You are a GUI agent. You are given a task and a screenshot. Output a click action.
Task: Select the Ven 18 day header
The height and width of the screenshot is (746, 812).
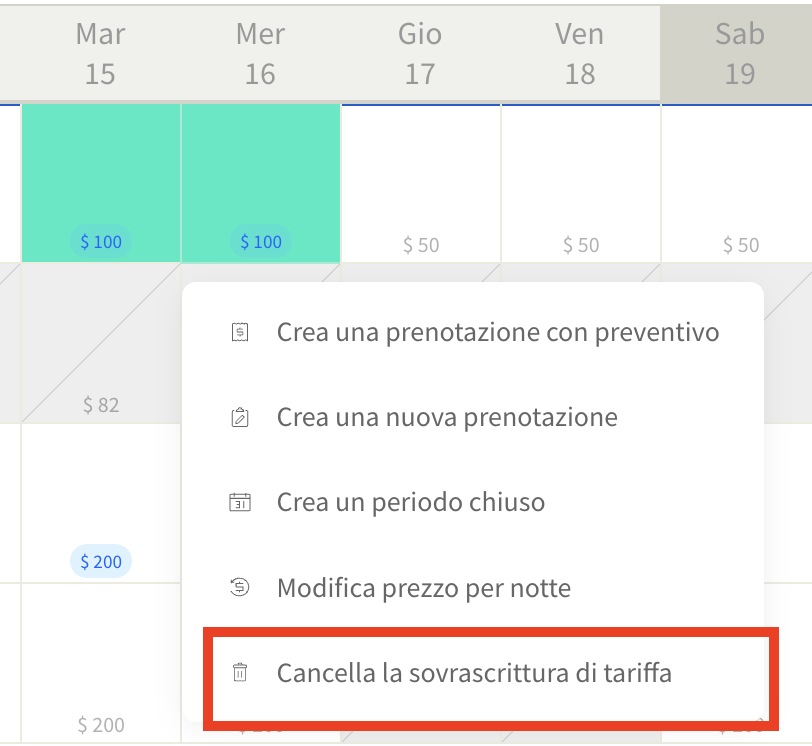coord(580,54)
